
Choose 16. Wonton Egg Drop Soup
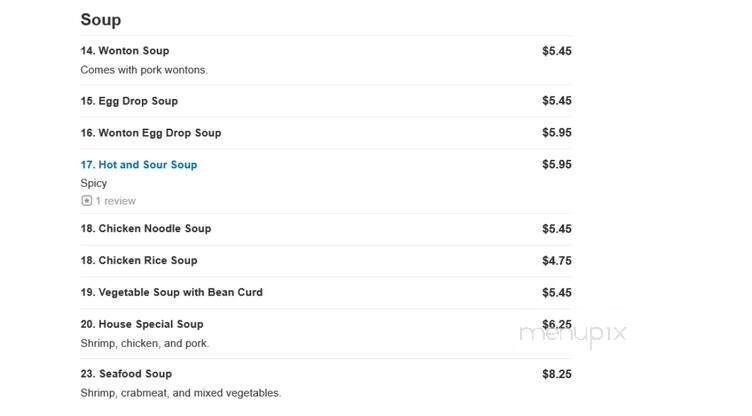point(151,133)
